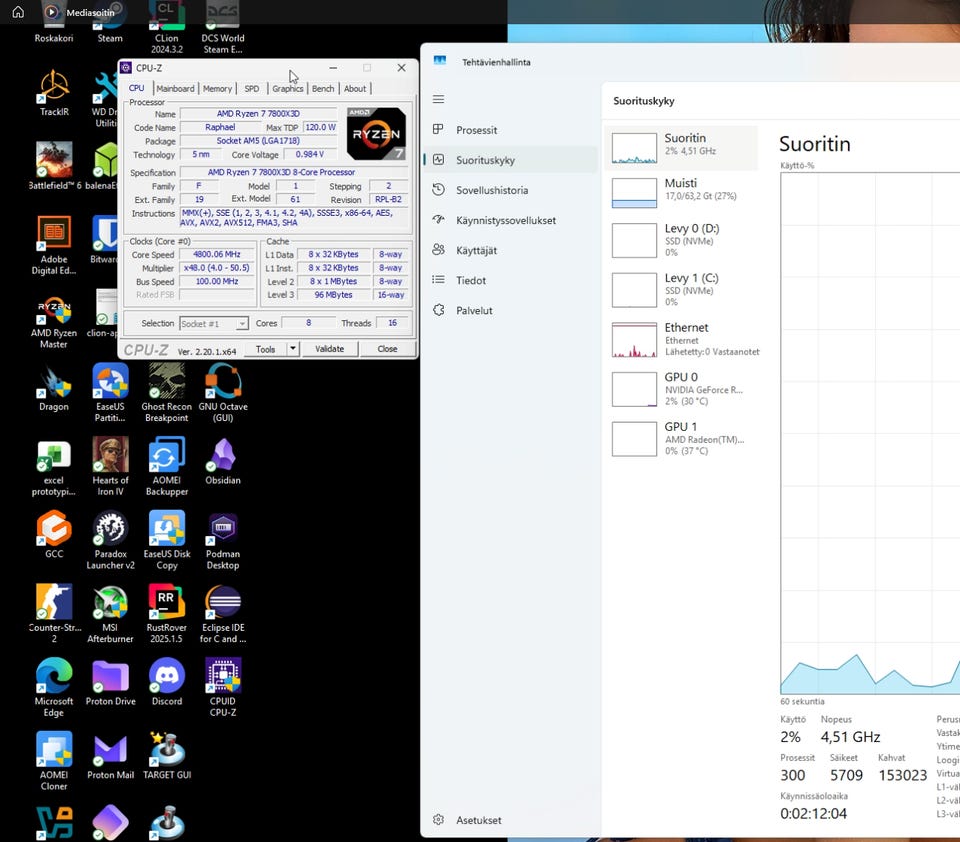Toggle Task Manager hamburger navigation menu
Screen dimensions: 960x842
(438, 99)
